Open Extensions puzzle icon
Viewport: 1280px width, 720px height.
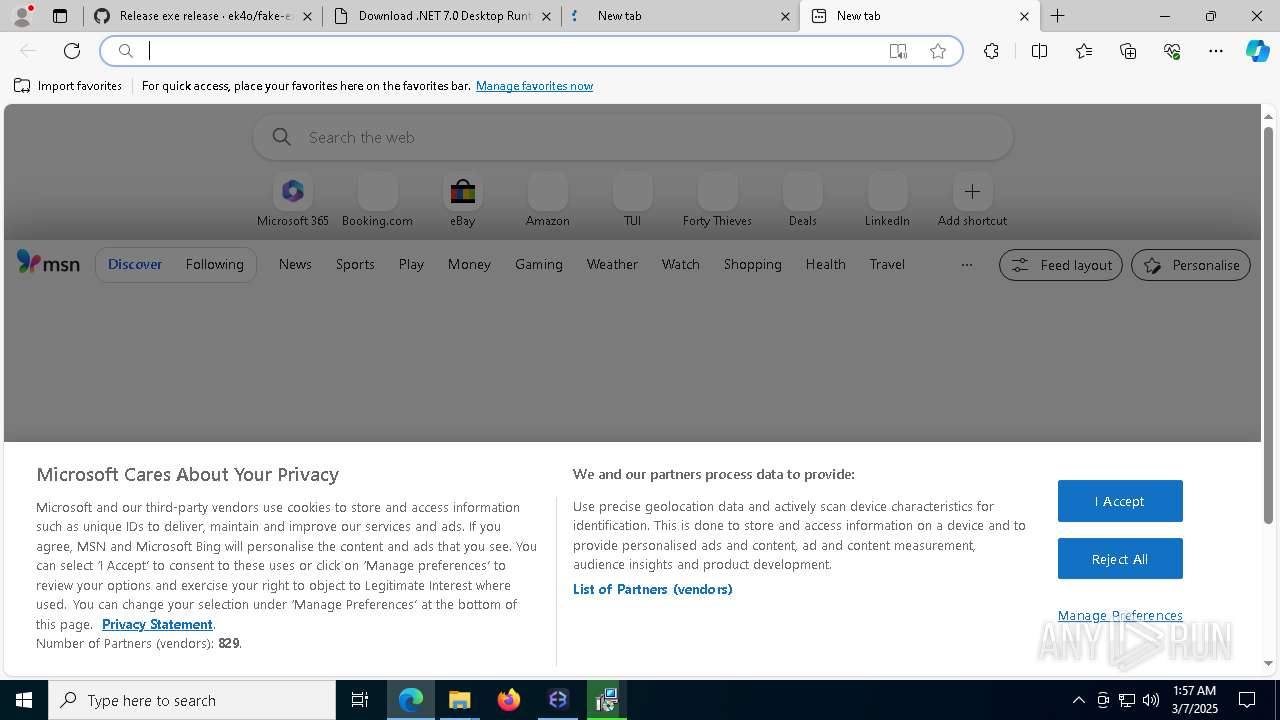click(x=991, y=51)
